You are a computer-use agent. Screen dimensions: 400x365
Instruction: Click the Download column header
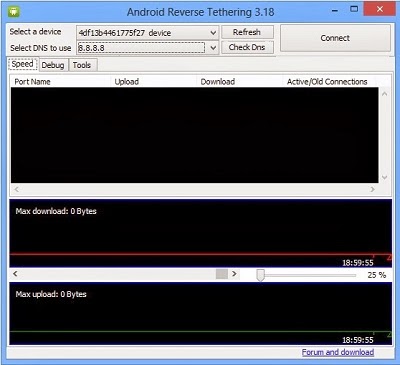click(x=240, y=82)
